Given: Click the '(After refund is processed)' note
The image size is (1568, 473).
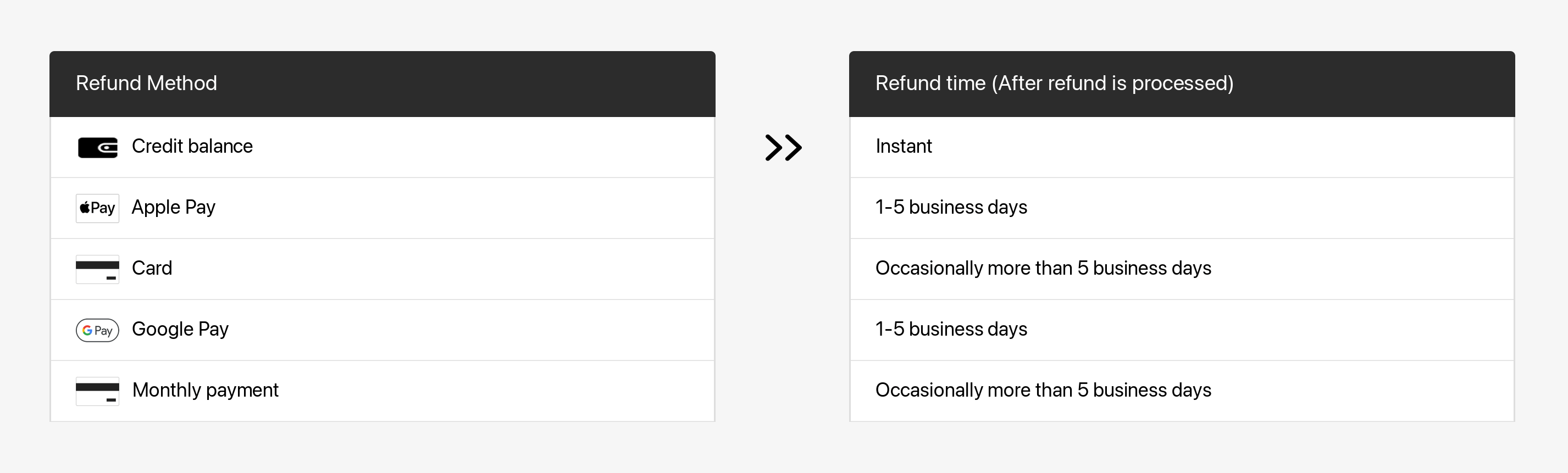Looking at the screenshot, I should tap(1113, 83).
